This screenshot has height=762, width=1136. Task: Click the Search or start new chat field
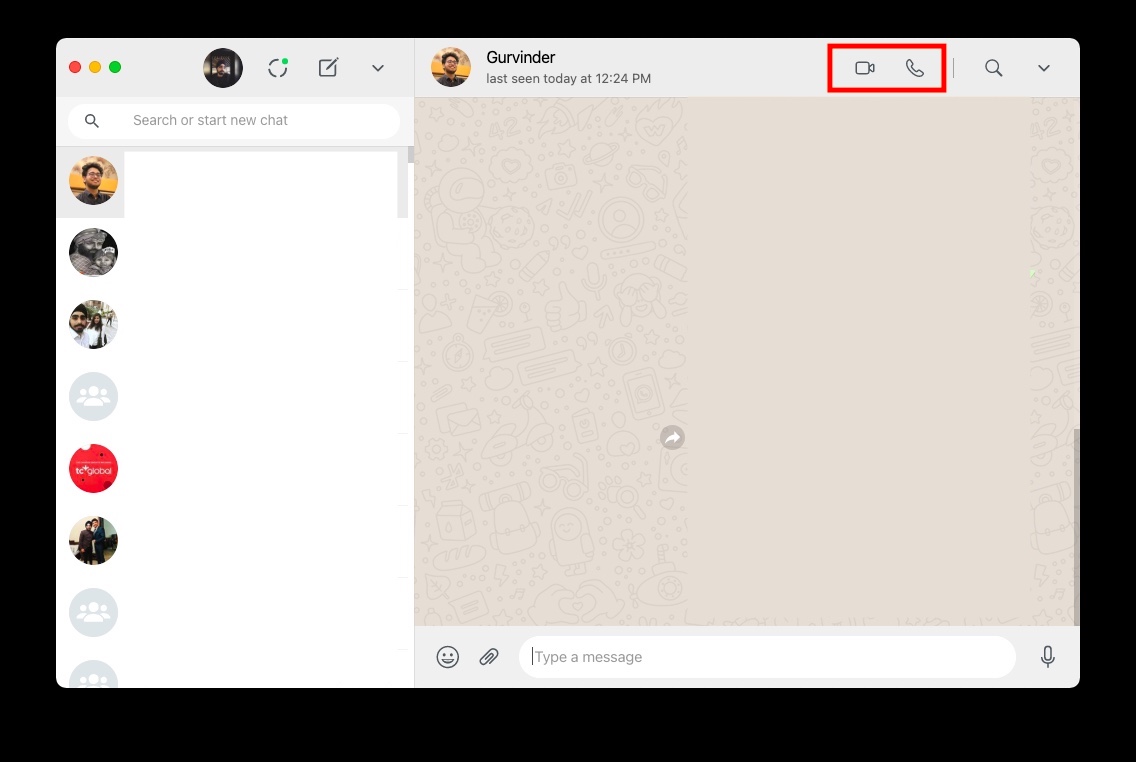pos(234,120)
